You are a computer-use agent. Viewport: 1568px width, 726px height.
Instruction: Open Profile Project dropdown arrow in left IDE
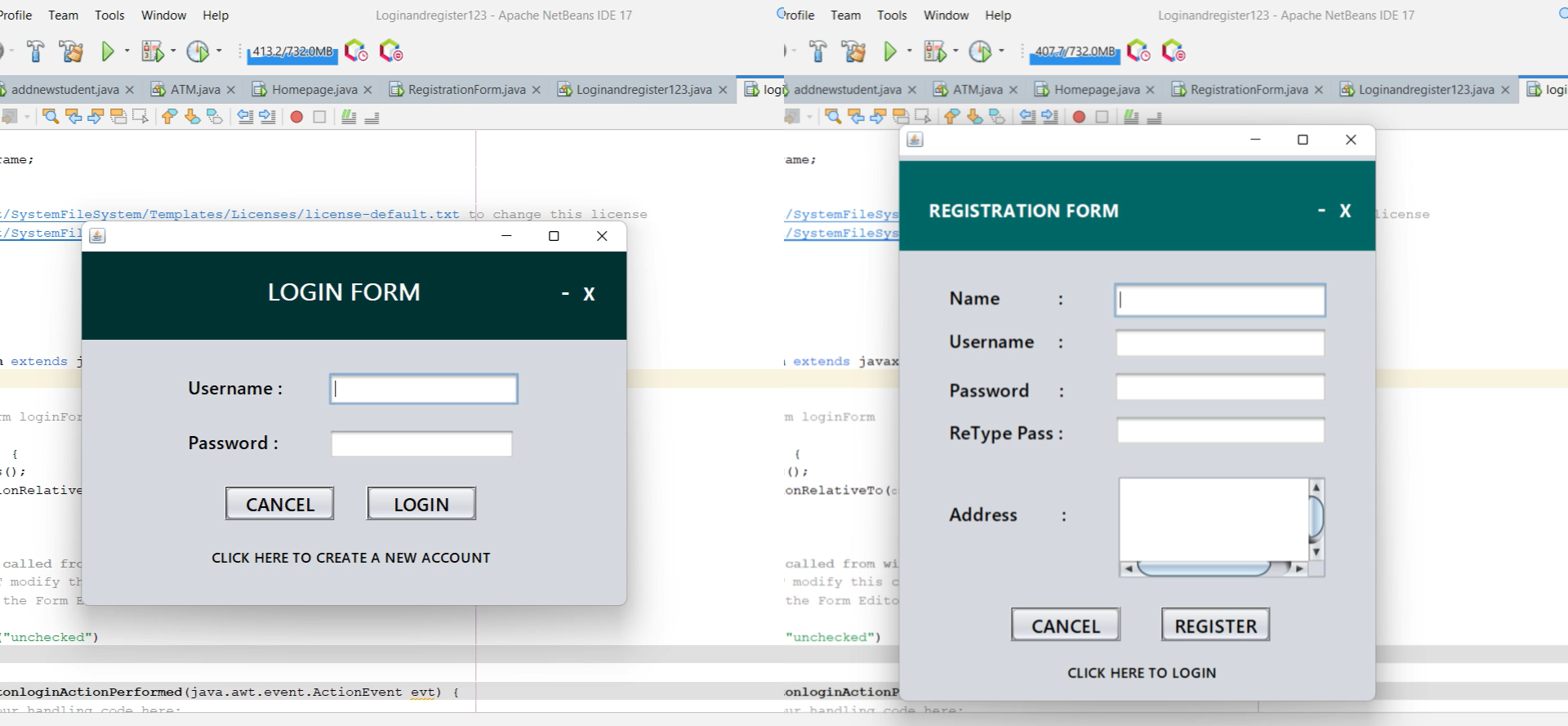click(219, 51)
